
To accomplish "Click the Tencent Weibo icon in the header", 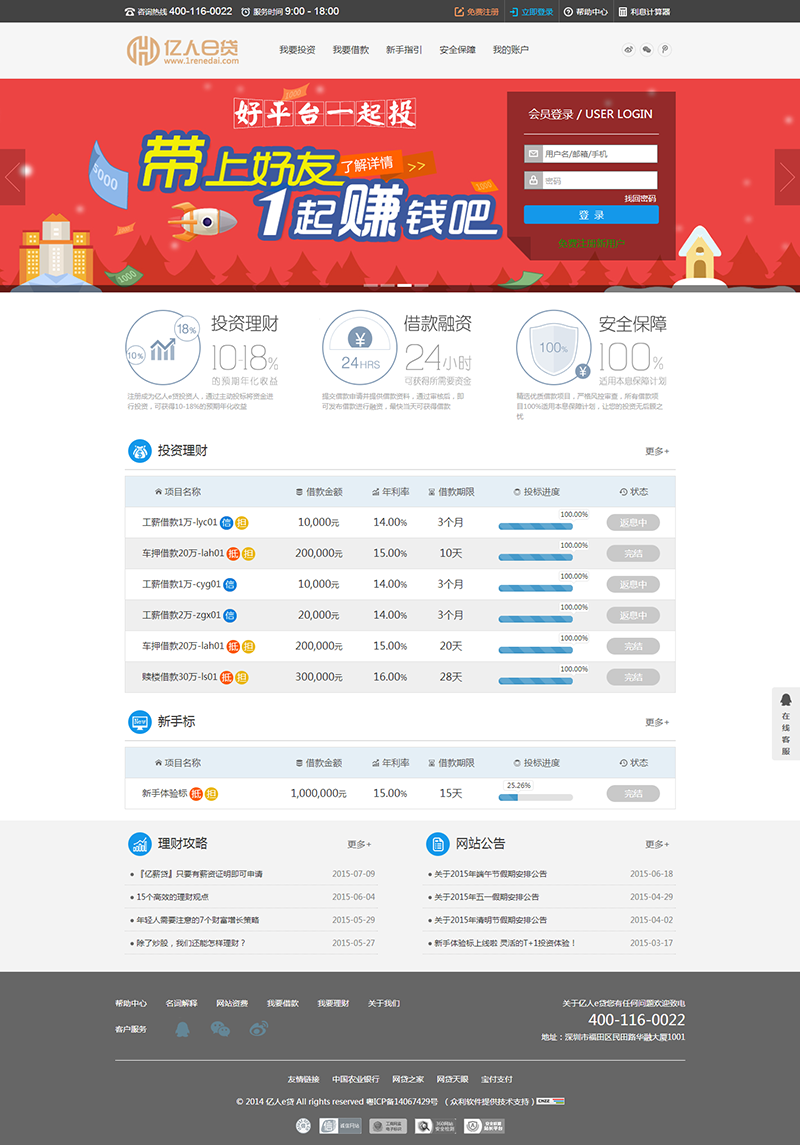I will pyautogui.click(x=665, y=49).
